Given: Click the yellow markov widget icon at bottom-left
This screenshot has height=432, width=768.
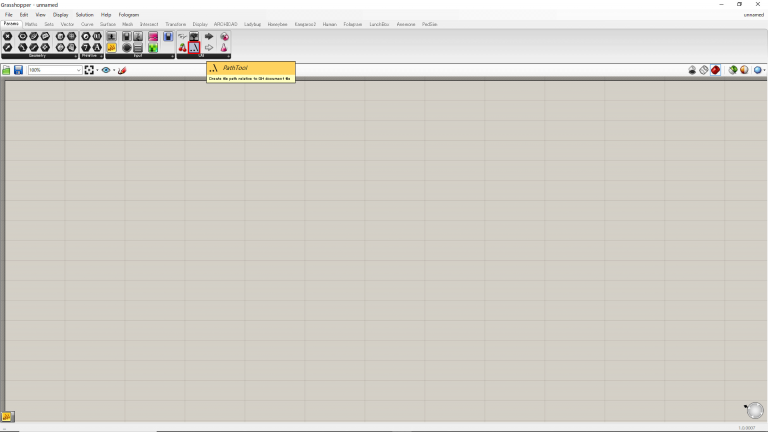Looking at the screenshot, I should (7, 416).
